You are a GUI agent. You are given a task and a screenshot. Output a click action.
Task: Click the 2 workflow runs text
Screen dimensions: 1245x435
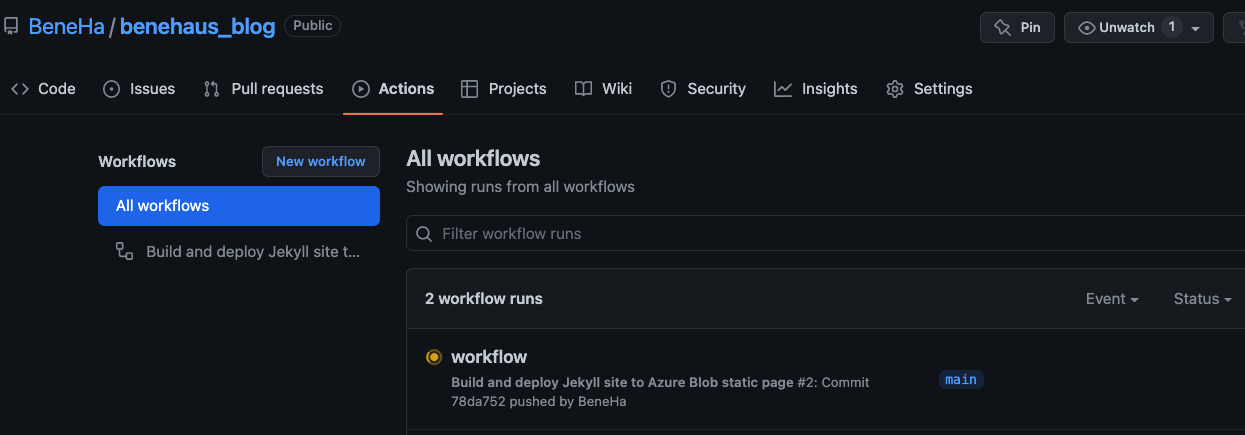click(x=484, y=299)
